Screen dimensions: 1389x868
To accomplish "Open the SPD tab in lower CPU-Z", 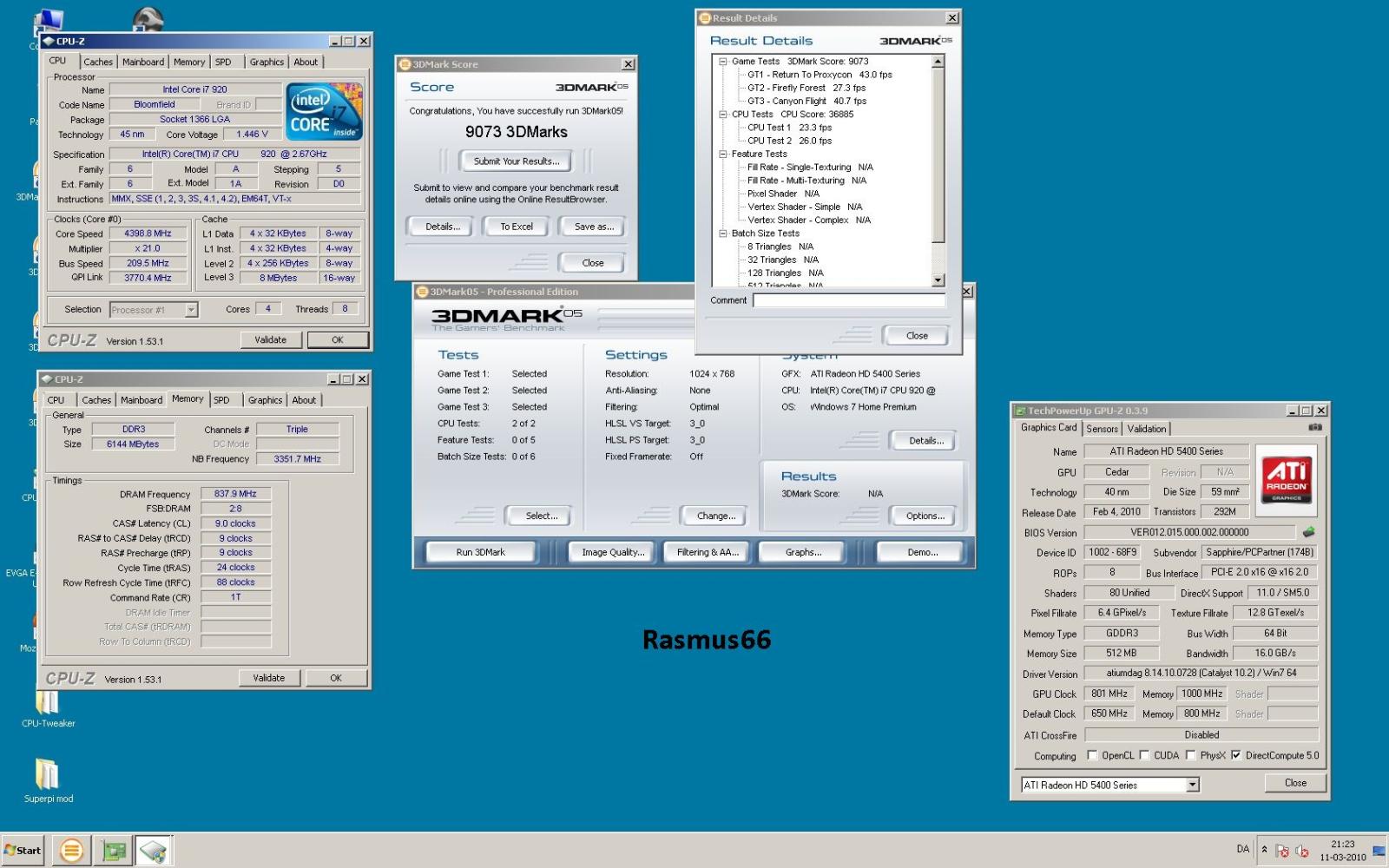I will (221, 400).
